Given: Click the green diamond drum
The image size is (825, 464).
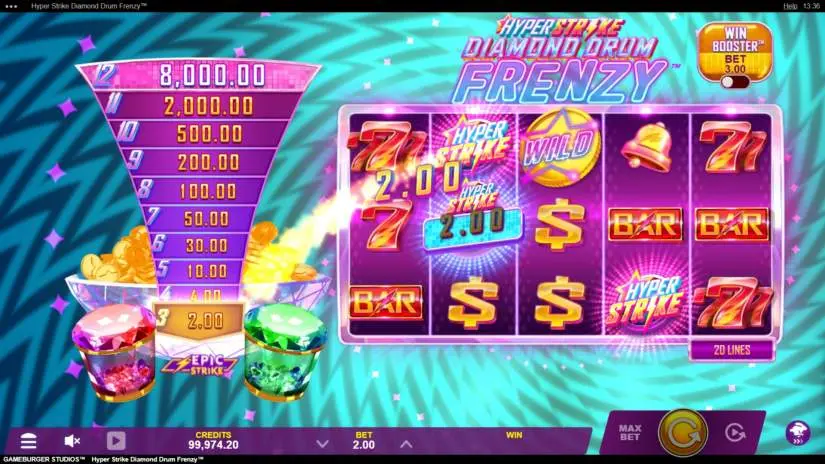Looking at the screenshot, I should (x=284, y=351).
